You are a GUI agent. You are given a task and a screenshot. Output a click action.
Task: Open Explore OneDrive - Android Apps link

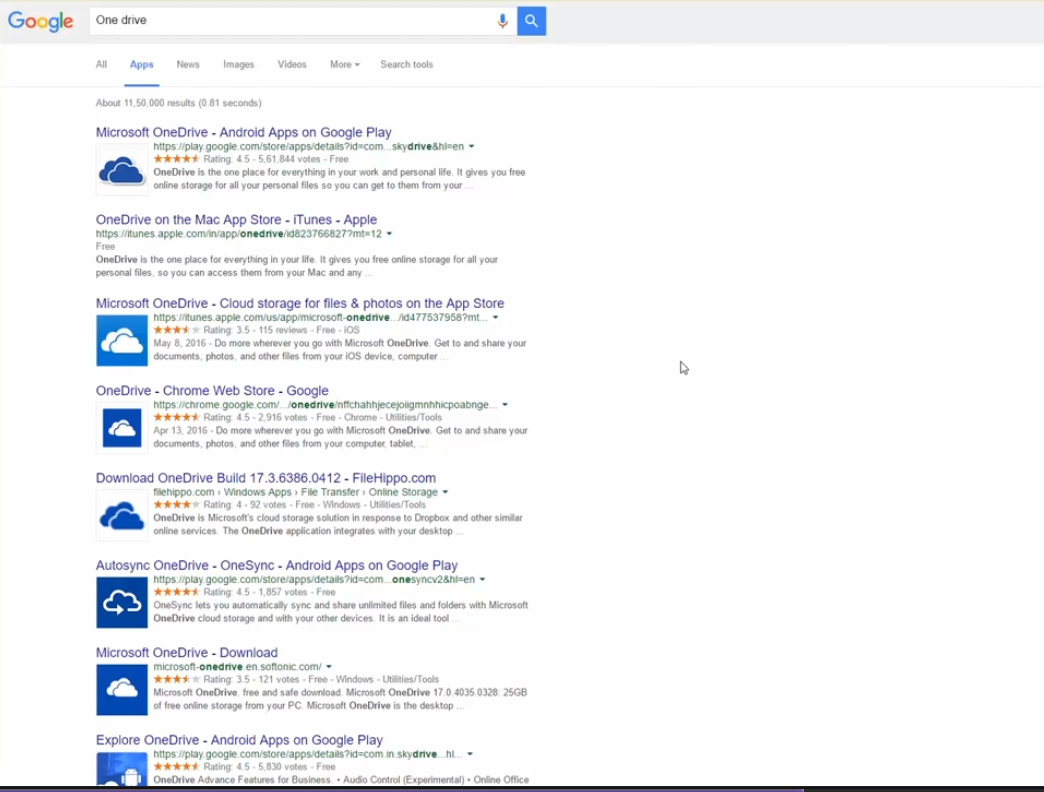239,739
